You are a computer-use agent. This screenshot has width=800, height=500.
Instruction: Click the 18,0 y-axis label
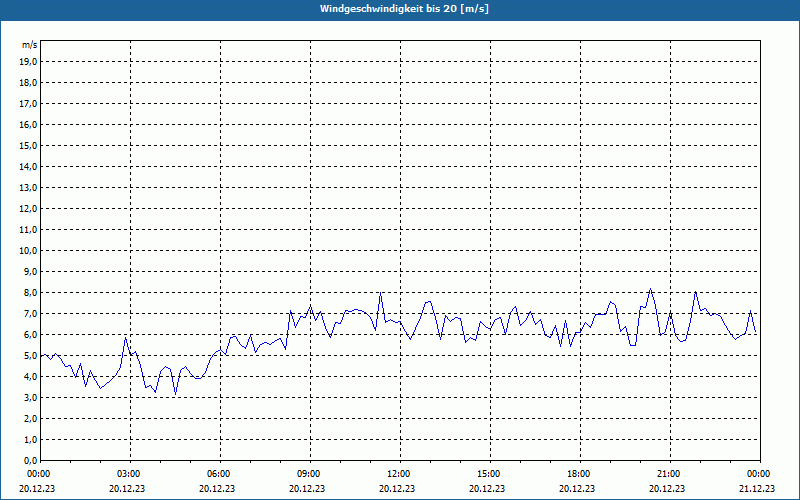pos(28,83)
